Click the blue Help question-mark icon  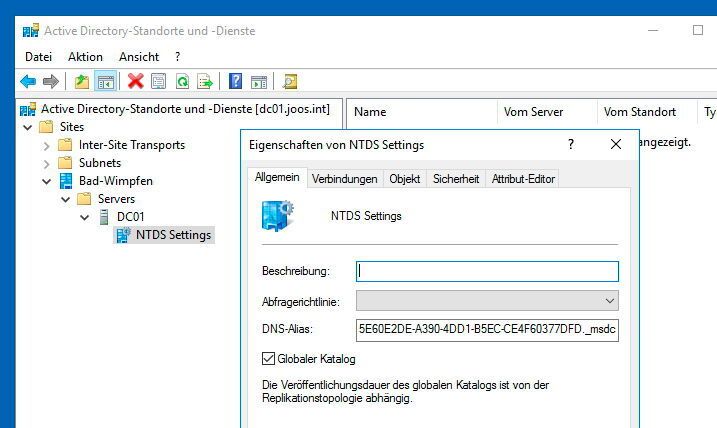tap(235, 81)
